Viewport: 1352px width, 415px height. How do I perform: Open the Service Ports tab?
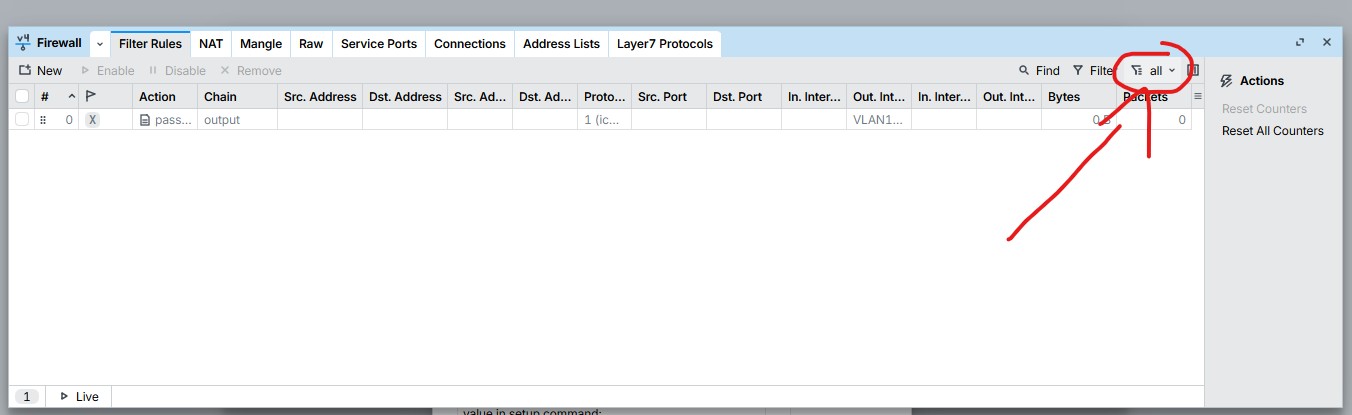click(379, 44)
